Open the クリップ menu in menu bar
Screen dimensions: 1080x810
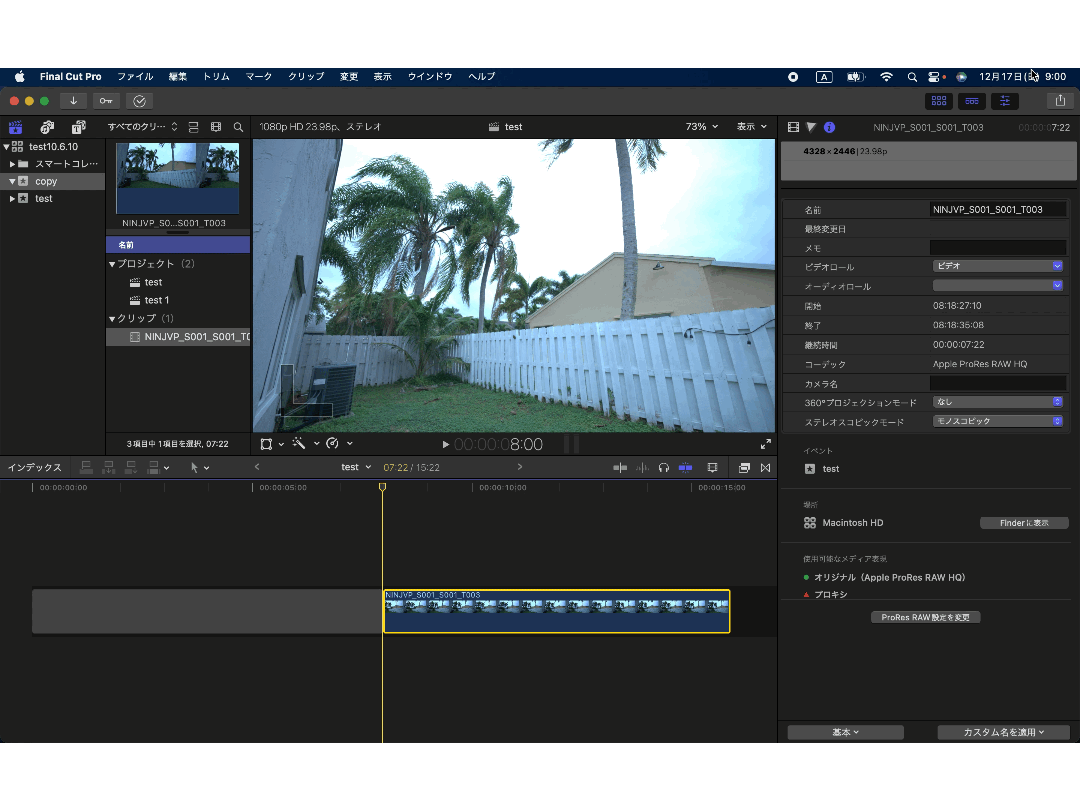coord(306,77)
